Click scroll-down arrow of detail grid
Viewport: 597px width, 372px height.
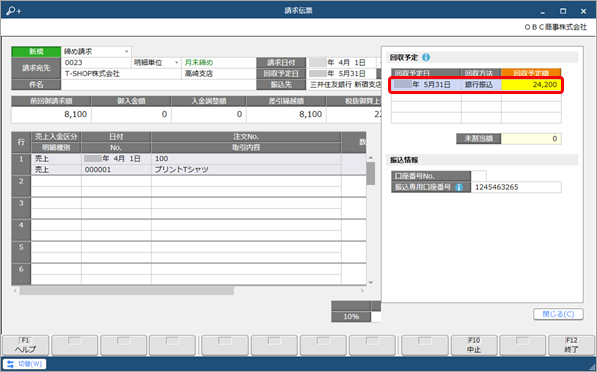(371, 282)
